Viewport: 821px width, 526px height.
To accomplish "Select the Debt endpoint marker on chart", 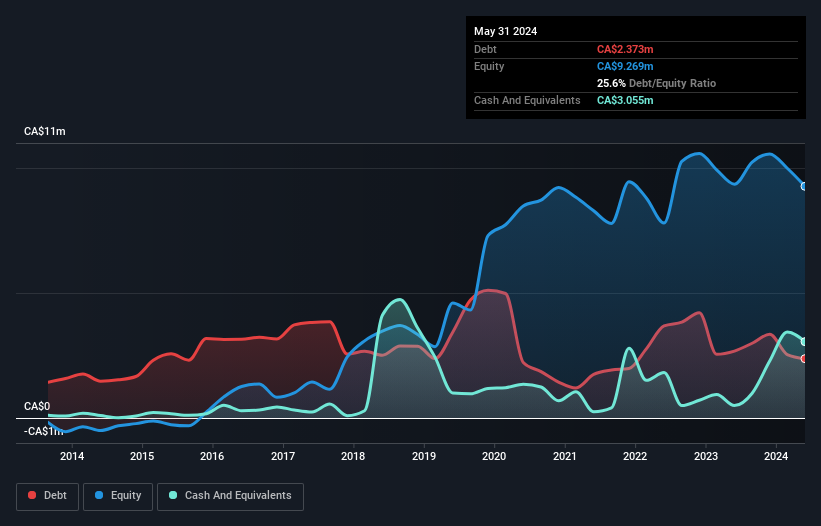I will (804, 359).
